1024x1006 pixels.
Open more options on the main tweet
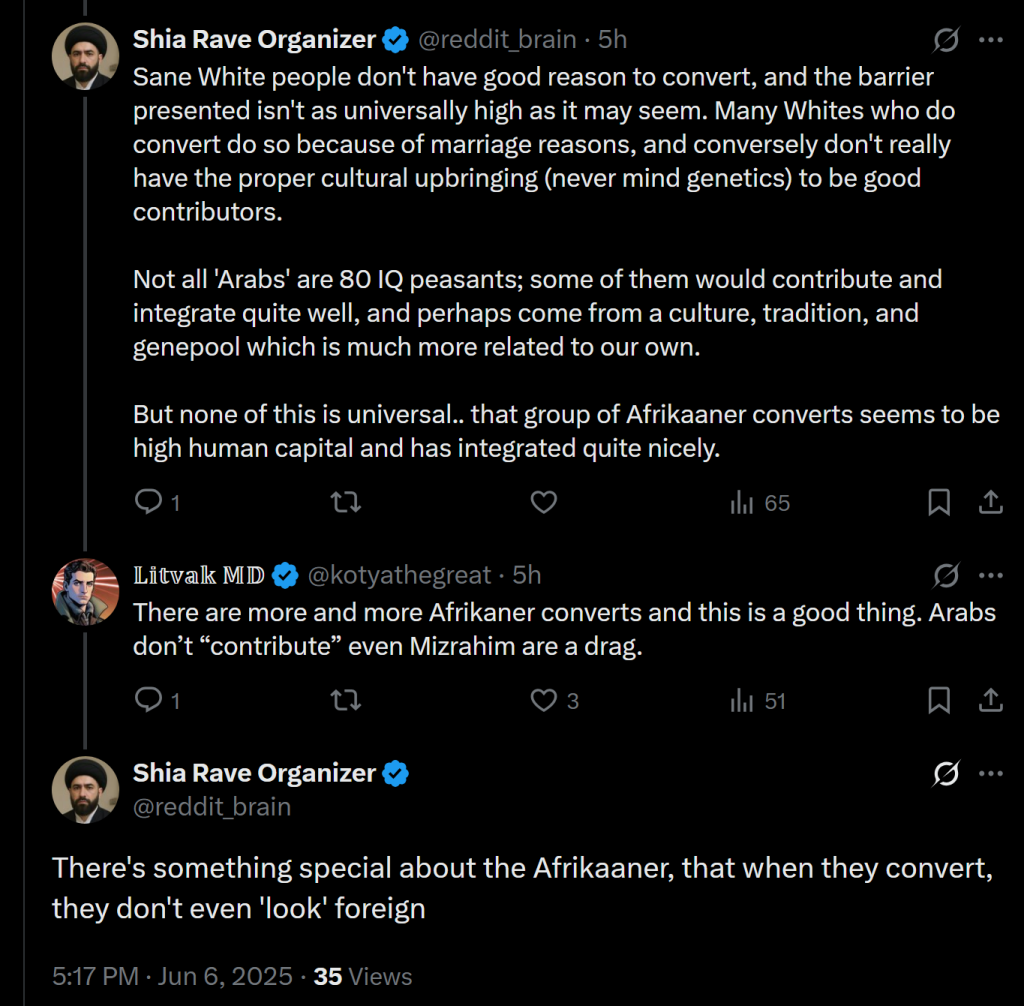(990, 774)
